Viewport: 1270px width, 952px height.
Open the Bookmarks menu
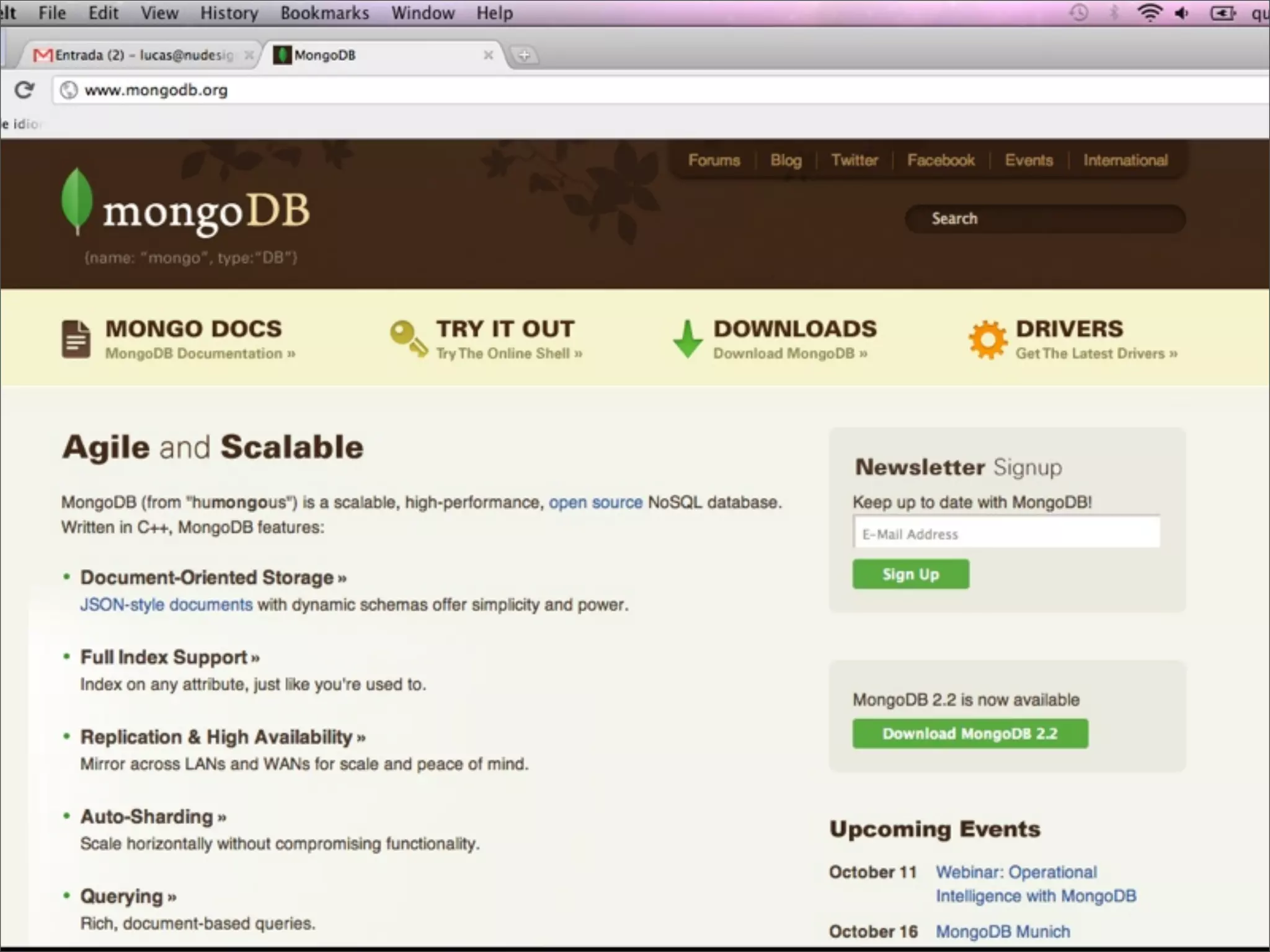point(324,13)
